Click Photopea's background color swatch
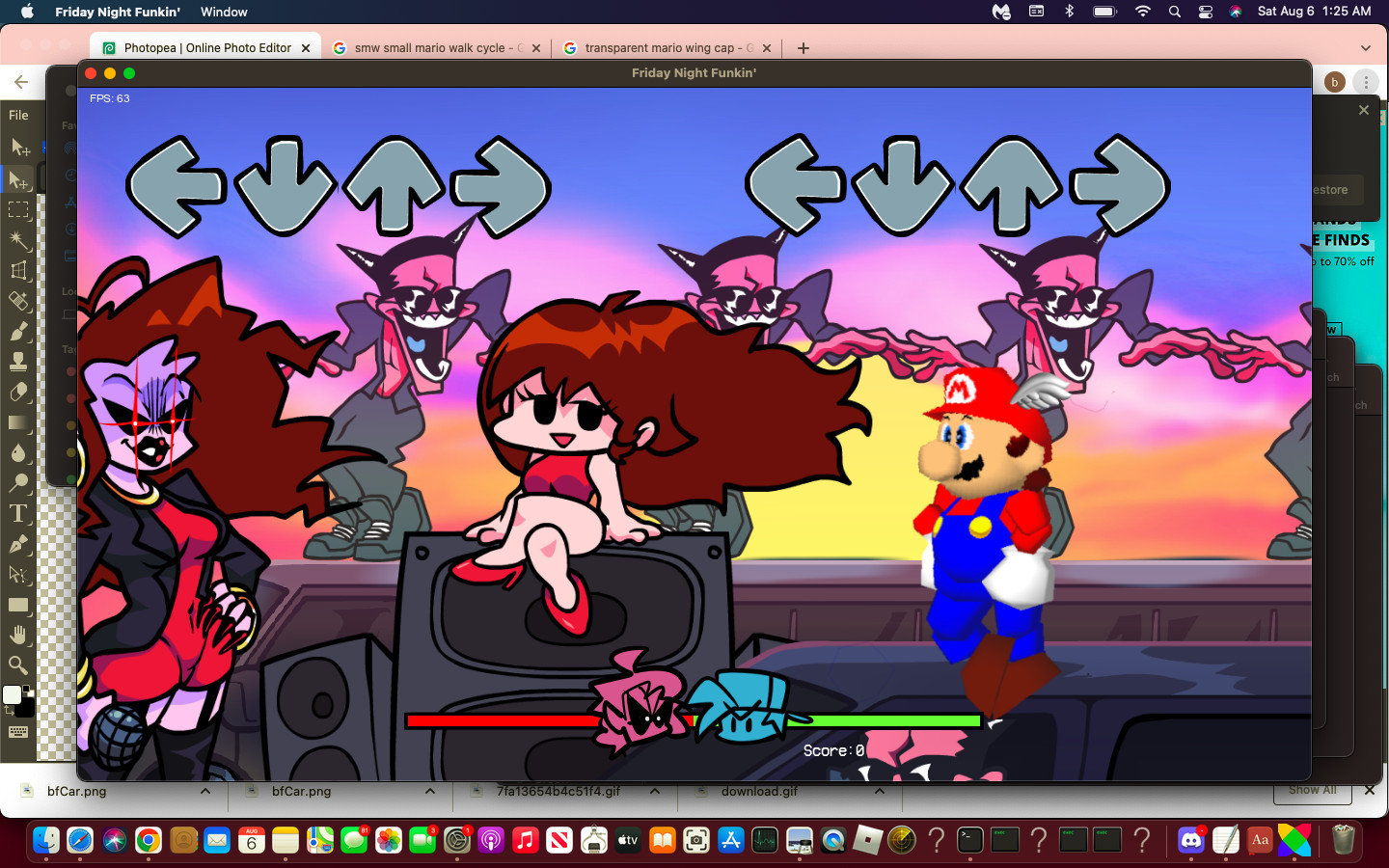Screen dimensions: 1389x868 [x=27, y=709]
